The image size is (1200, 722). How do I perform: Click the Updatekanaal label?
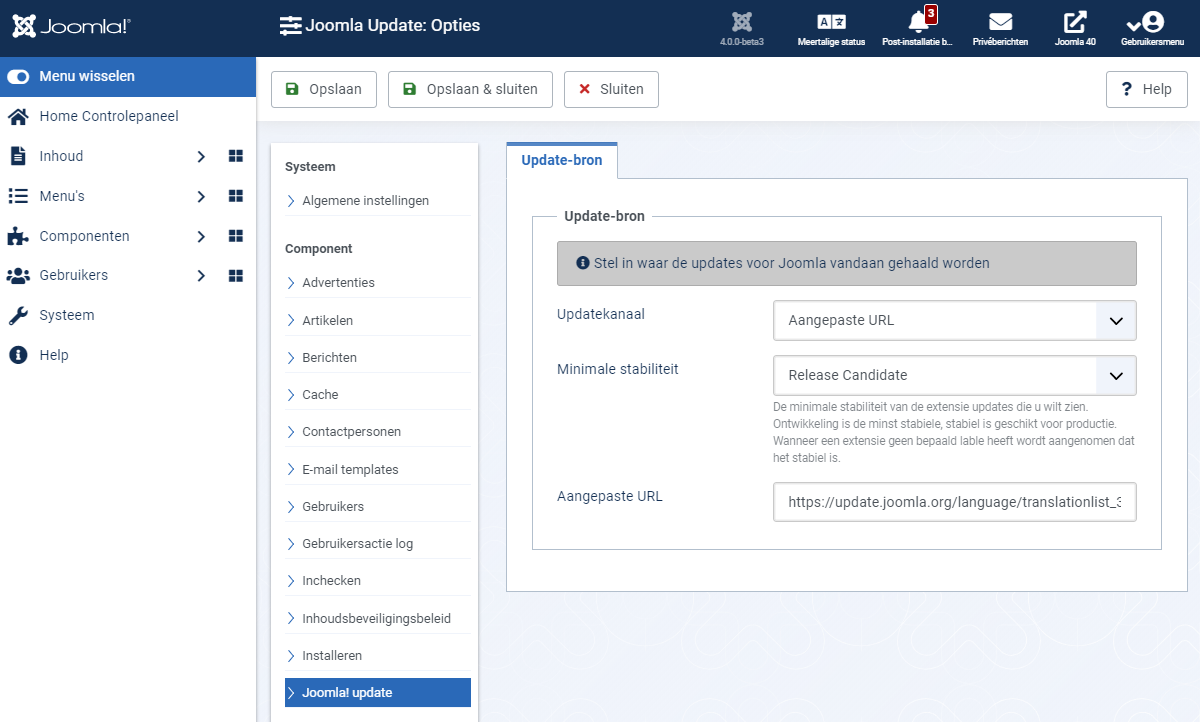(x=601, y=314)
